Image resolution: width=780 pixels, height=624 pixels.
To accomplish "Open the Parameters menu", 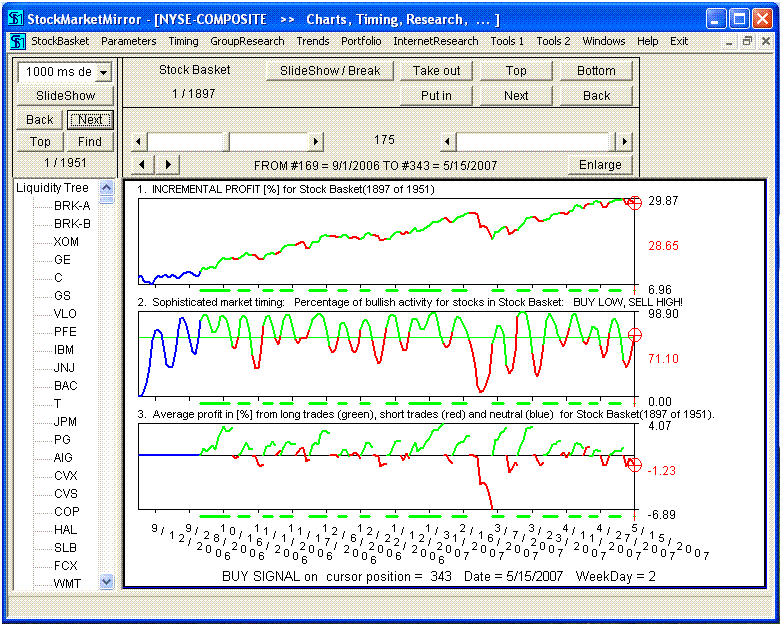I will click(129, 41).
